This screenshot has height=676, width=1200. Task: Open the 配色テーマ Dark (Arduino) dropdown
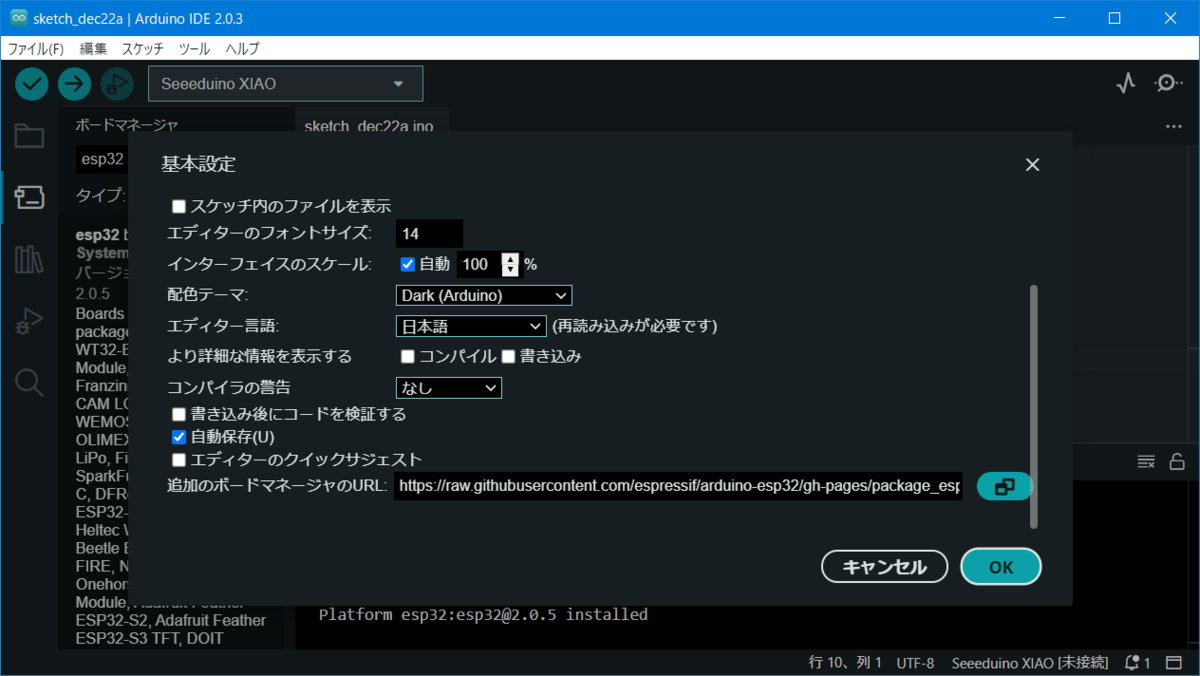(x=484, y=295)
